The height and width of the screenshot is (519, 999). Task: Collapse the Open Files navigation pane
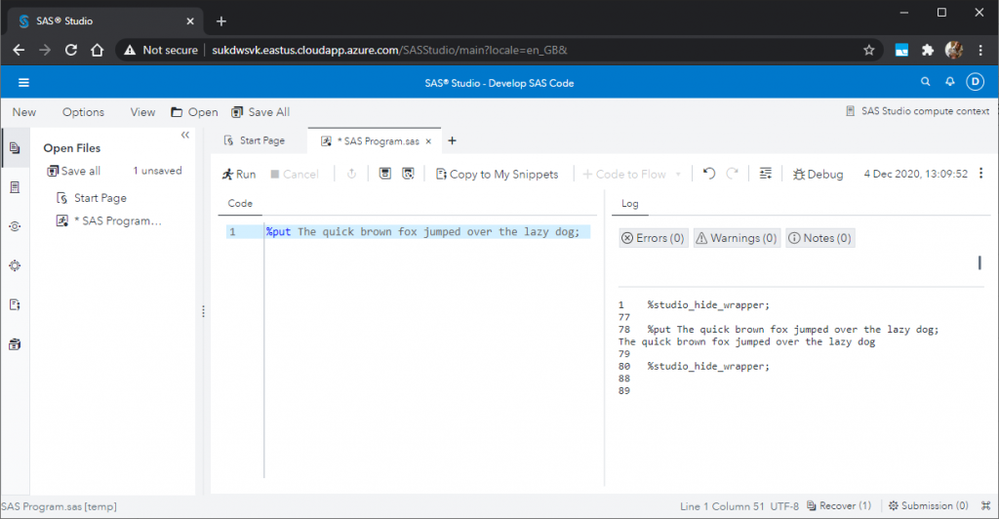point(185,135)
